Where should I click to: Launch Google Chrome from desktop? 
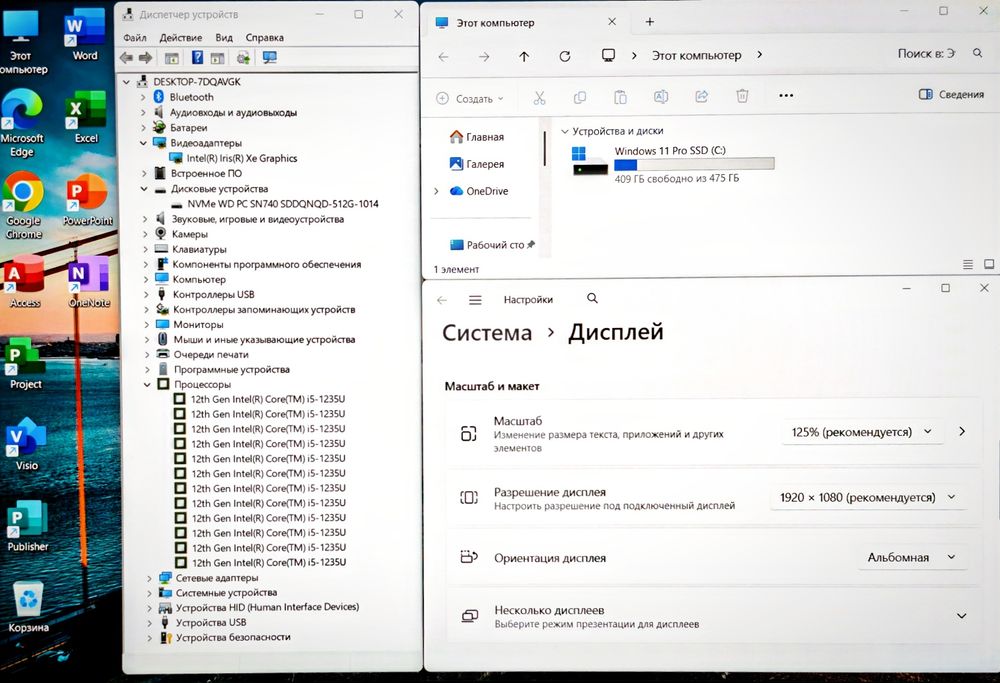click(x=24, y=205)
